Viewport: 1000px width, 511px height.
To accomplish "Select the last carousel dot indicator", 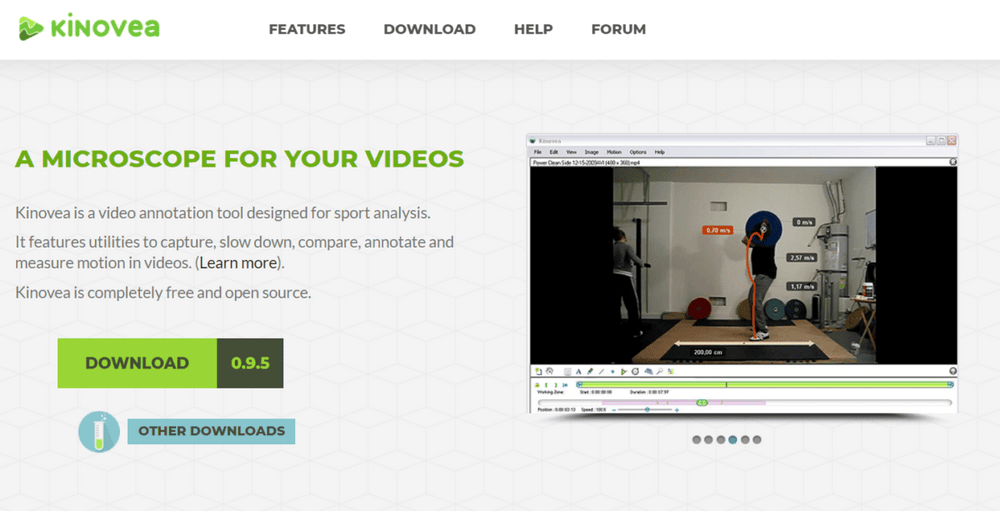I will click(x=757, y=439).
